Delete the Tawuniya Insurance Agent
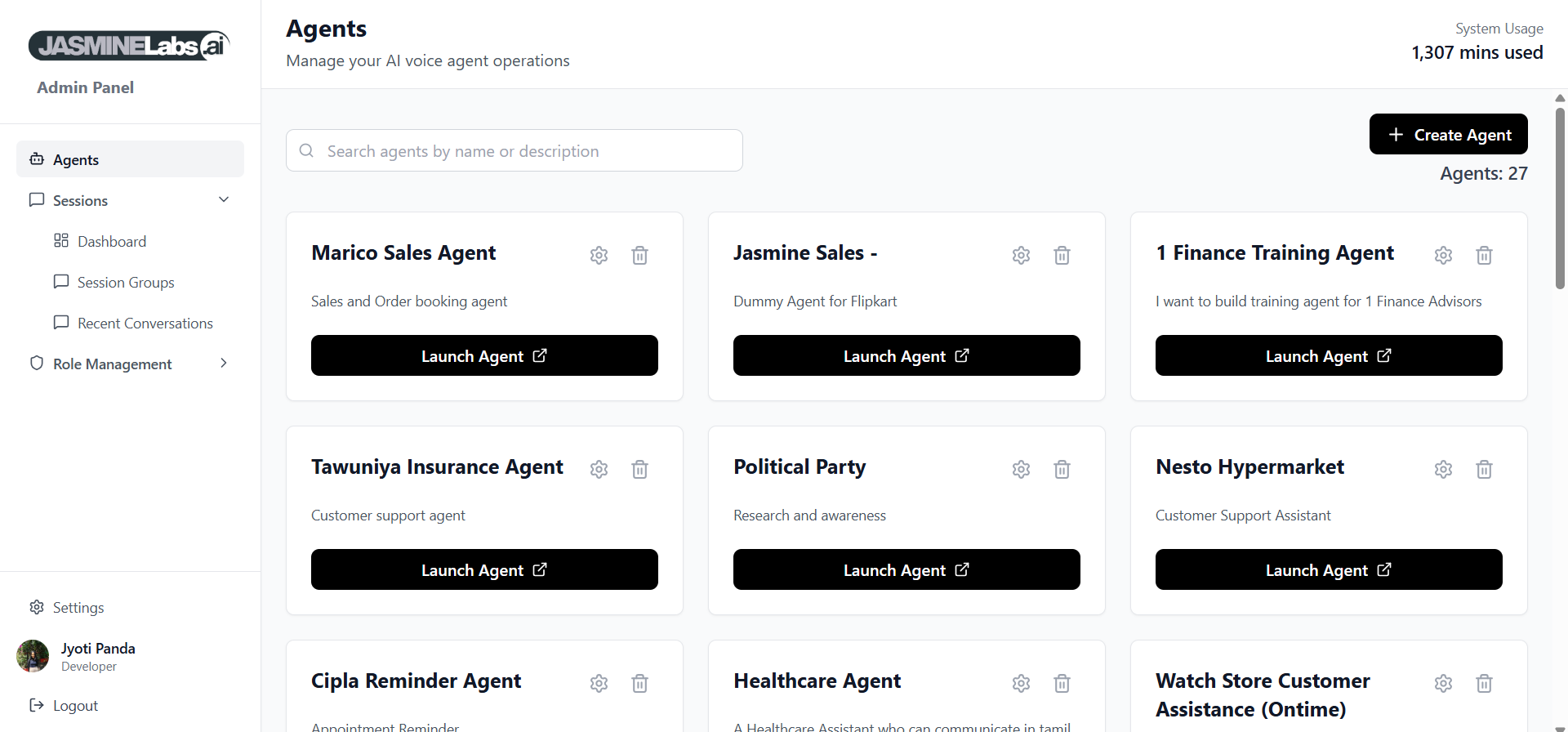This screenshot has height=732, width=1568. tap(639, 469)
